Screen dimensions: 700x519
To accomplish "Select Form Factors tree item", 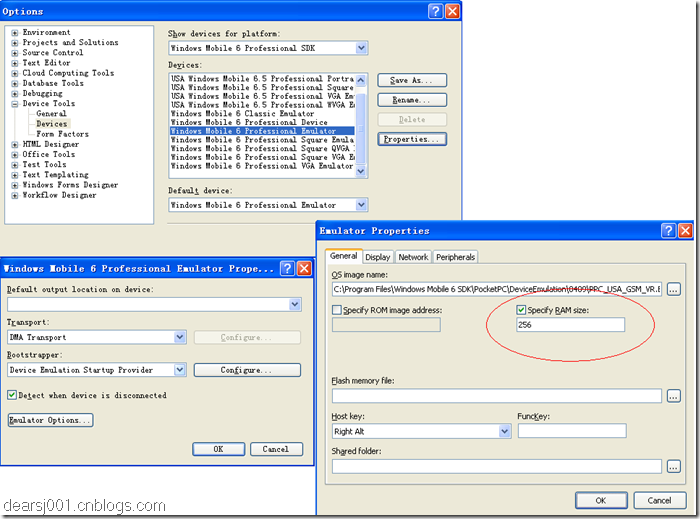I will point(62,134).
